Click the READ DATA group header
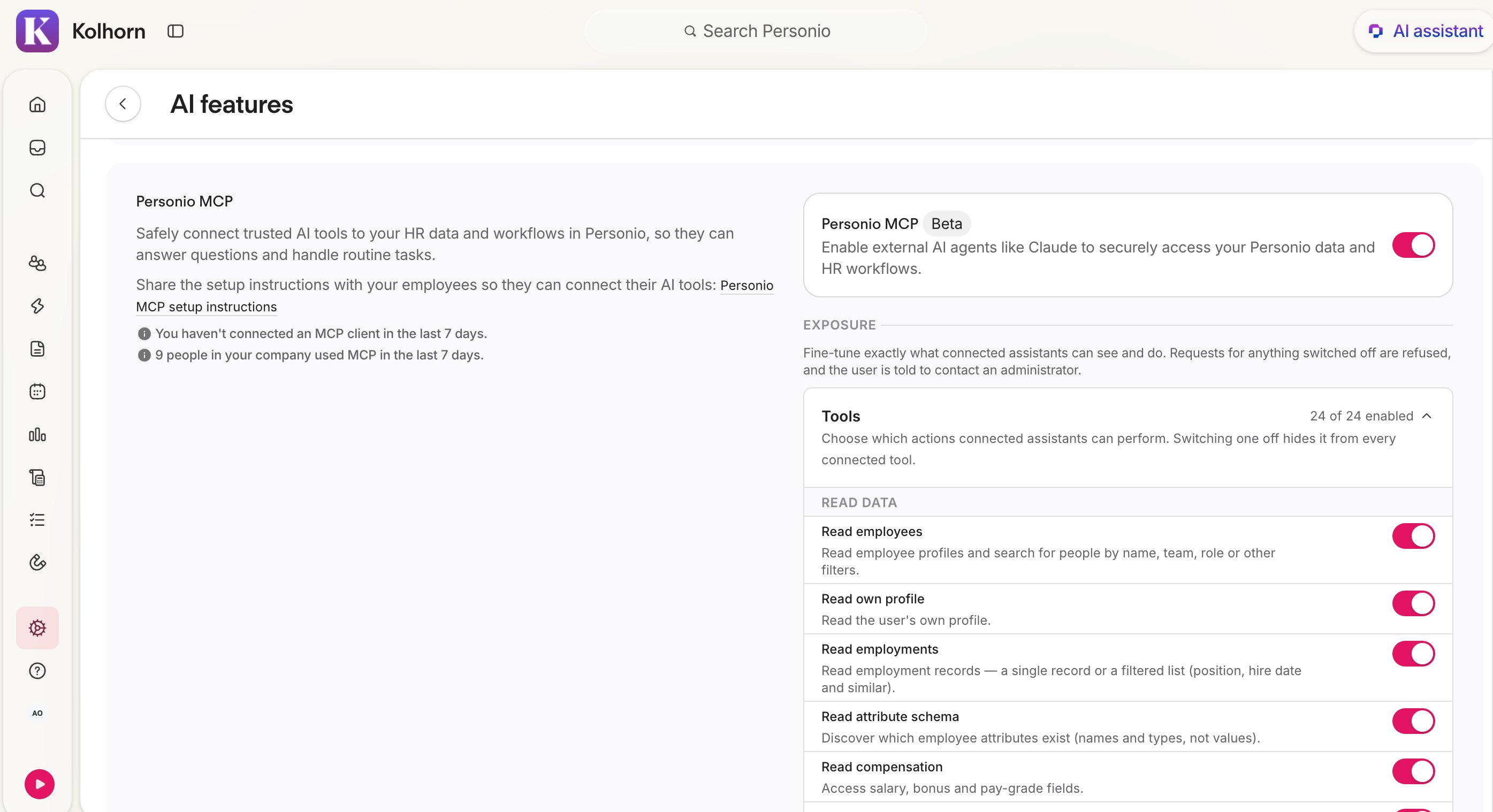The image size is (1493, 812). pos(859,503)
